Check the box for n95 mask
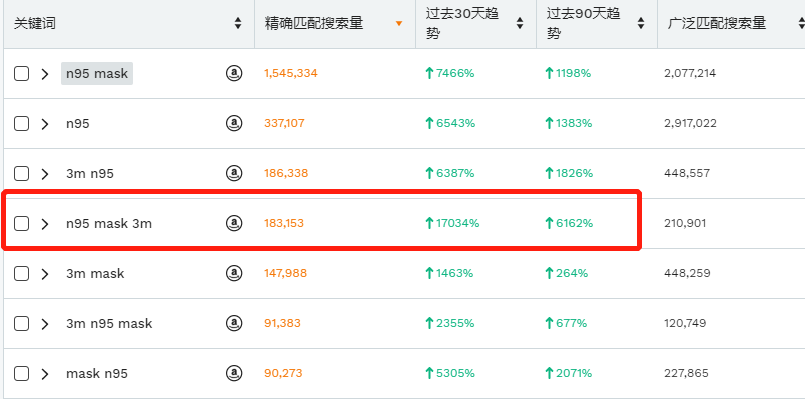The height and width of the screenshot is (399, 805). tap(21, 73)
